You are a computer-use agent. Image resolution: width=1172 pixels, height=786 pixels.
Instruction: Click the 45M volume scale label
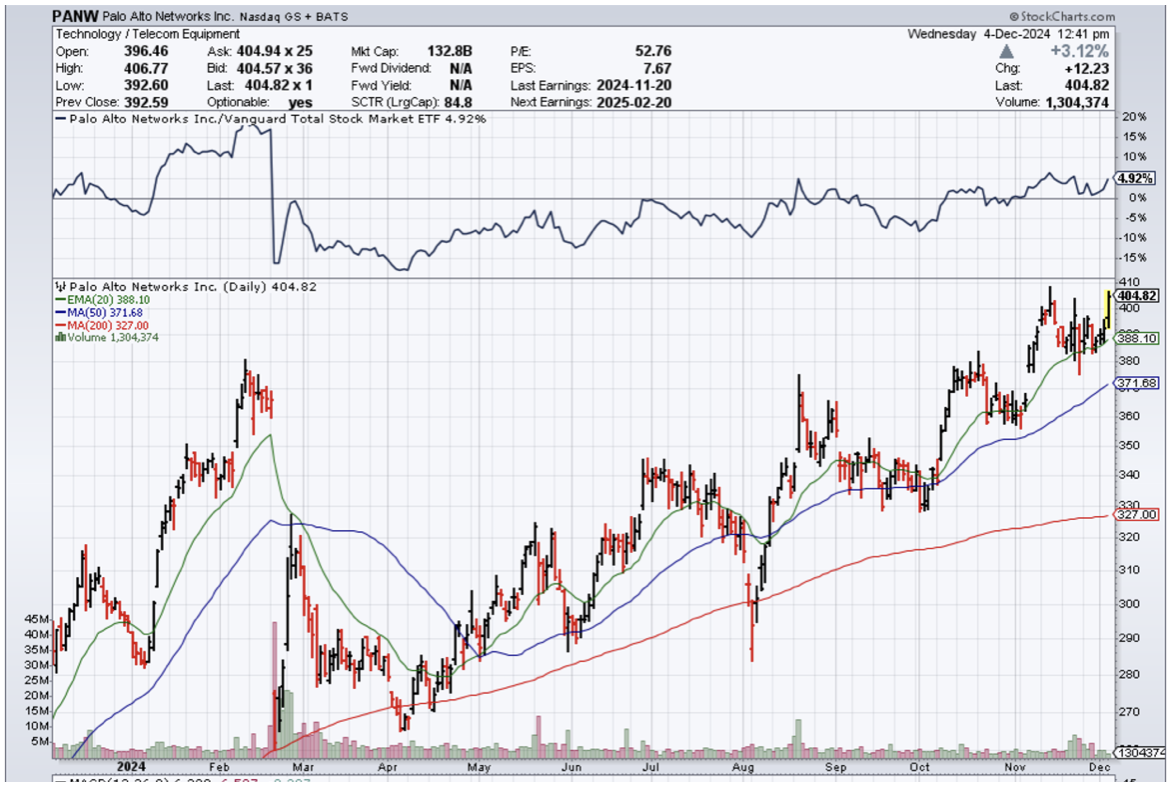pos(37,619)
